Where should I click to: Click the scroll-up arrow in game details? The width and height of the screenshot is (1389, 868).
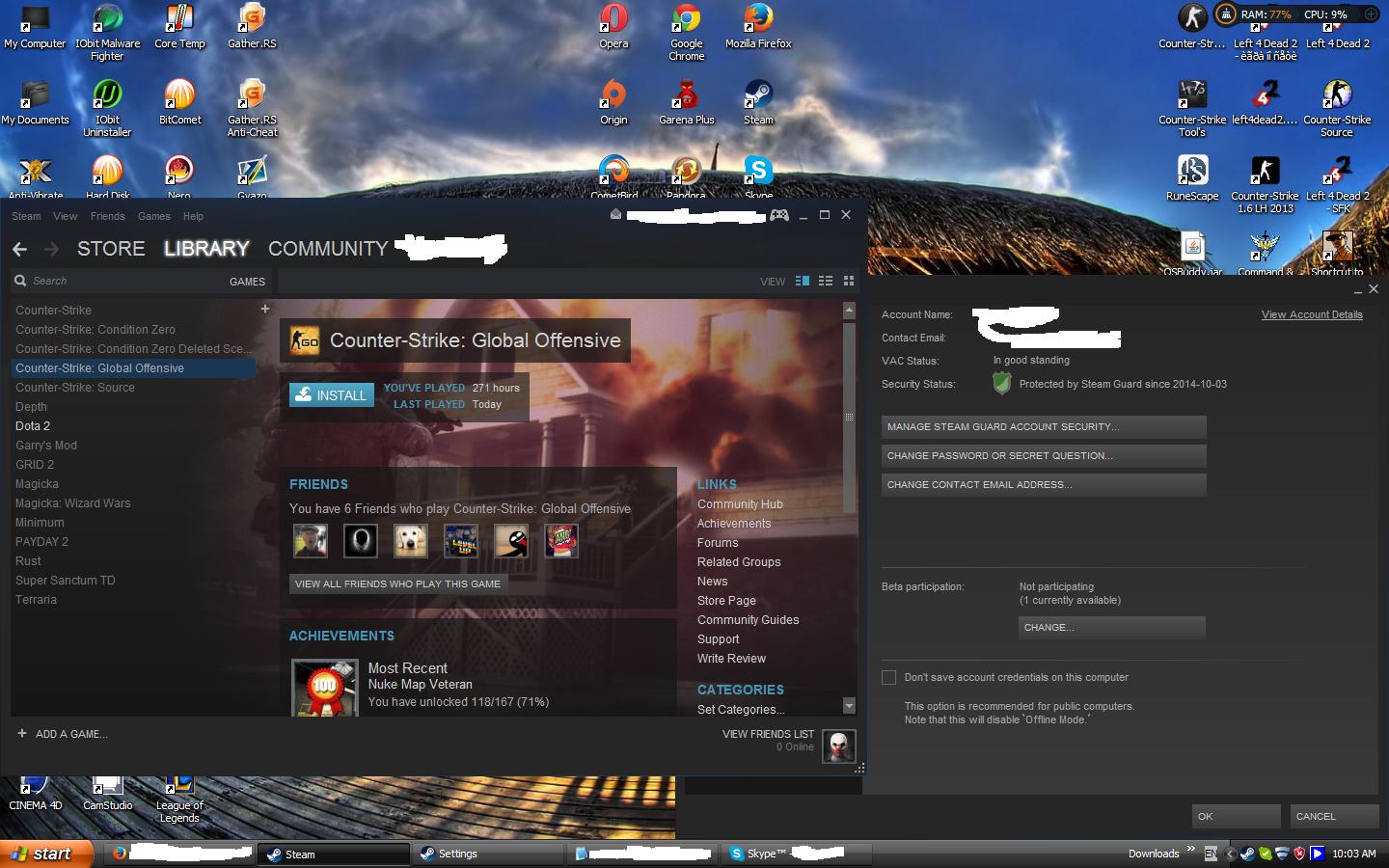[x=849, y=311]
